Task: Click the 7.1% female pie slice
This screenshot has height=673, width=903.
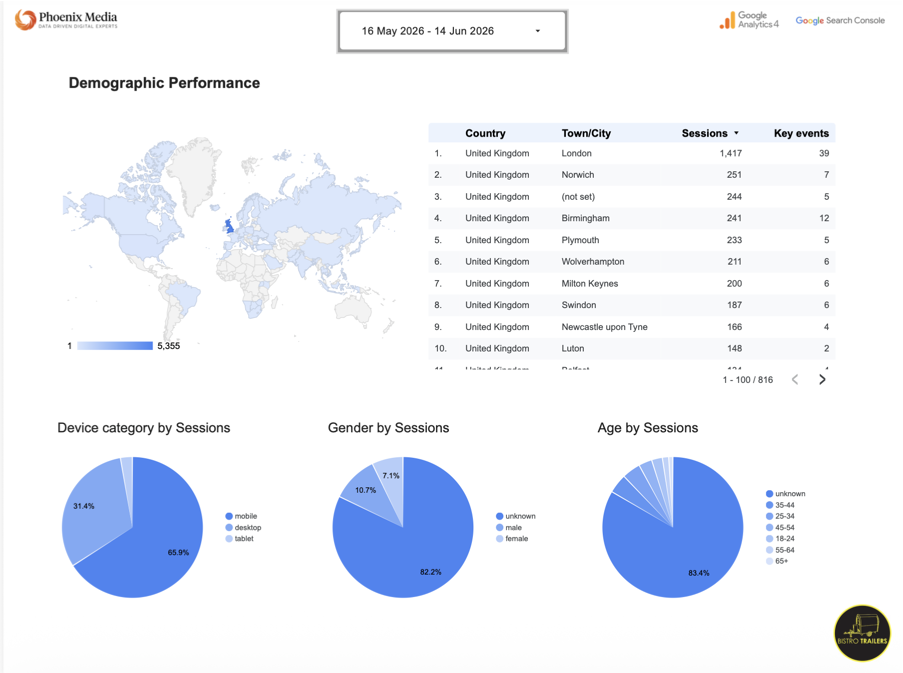Action: [x=392, y=478]
